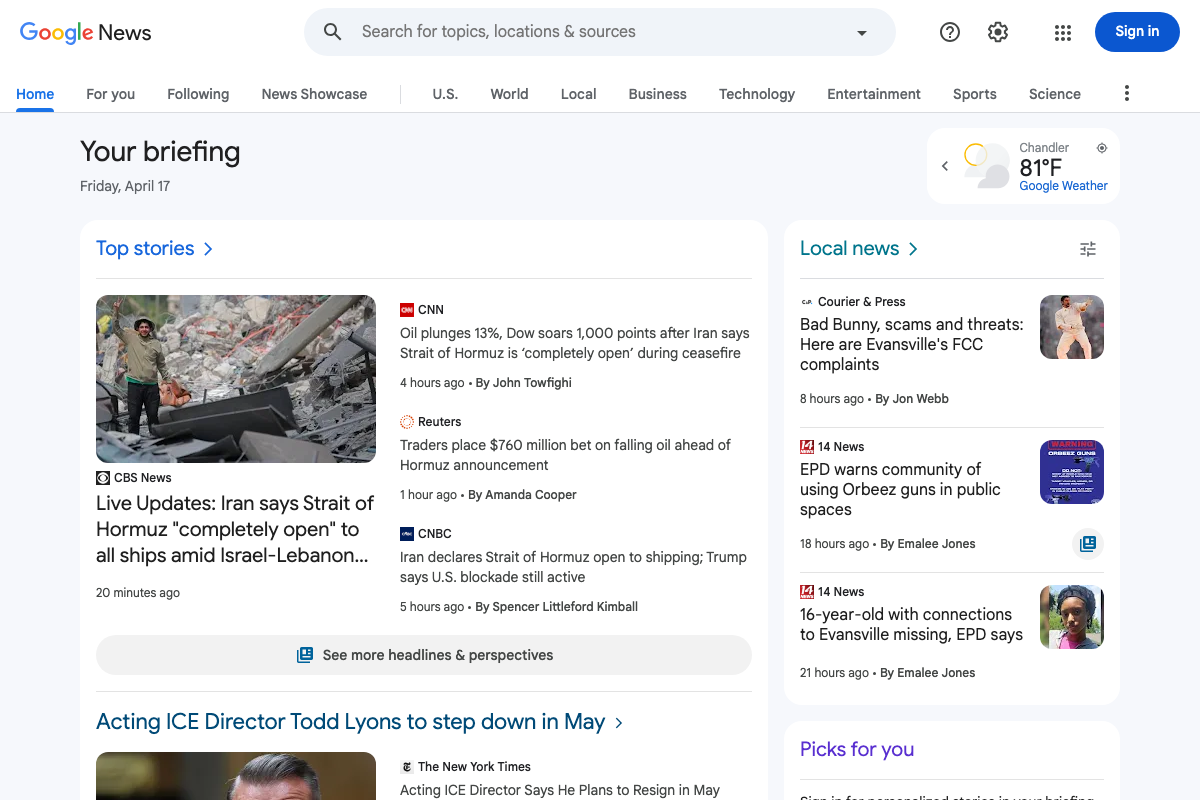The width and height of the screenshot is (1200, 800).
Task: Expand Top stories via chevron arrow
Action: click(x=208, y=249)
